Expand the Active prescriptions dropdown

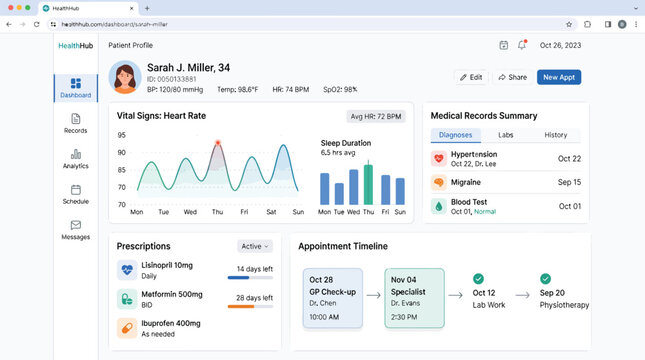(255, 246)
